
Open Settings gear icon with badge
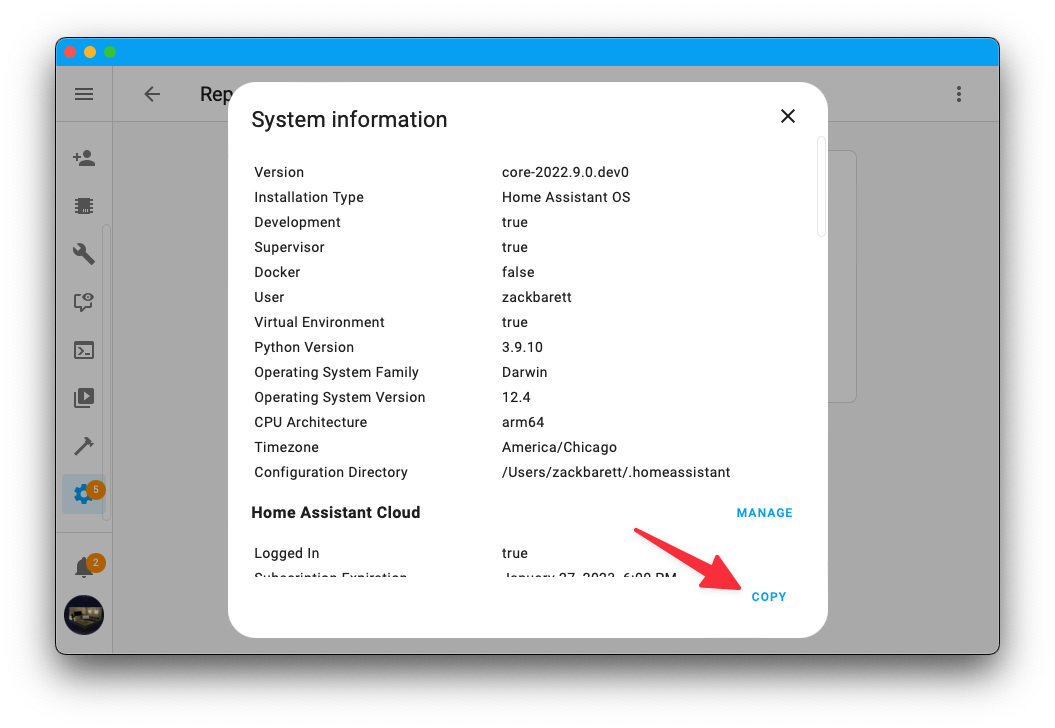coord(84,494)
